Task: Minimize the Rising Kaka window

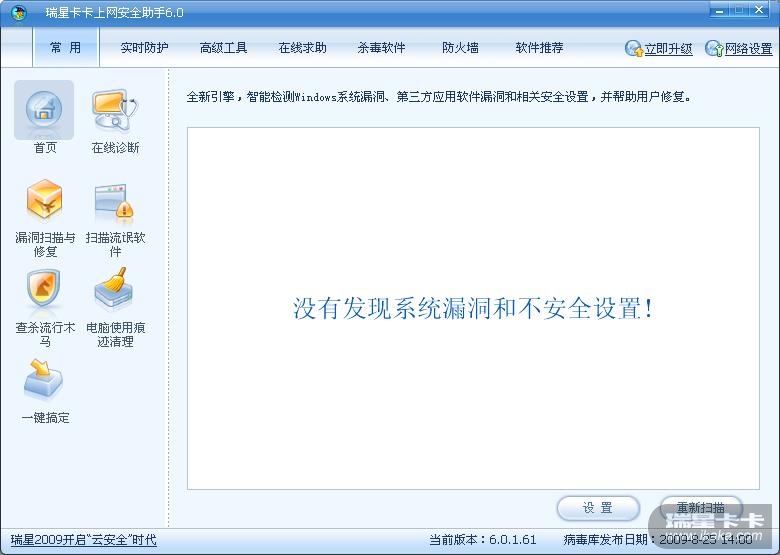Action: (719, 10)
